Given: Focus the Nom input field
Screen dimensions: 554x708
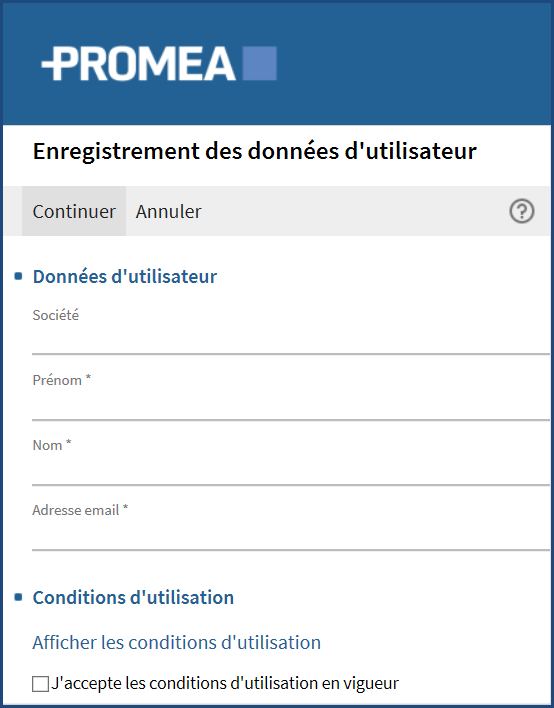Looking at the screenshot, I should (291, 471).
